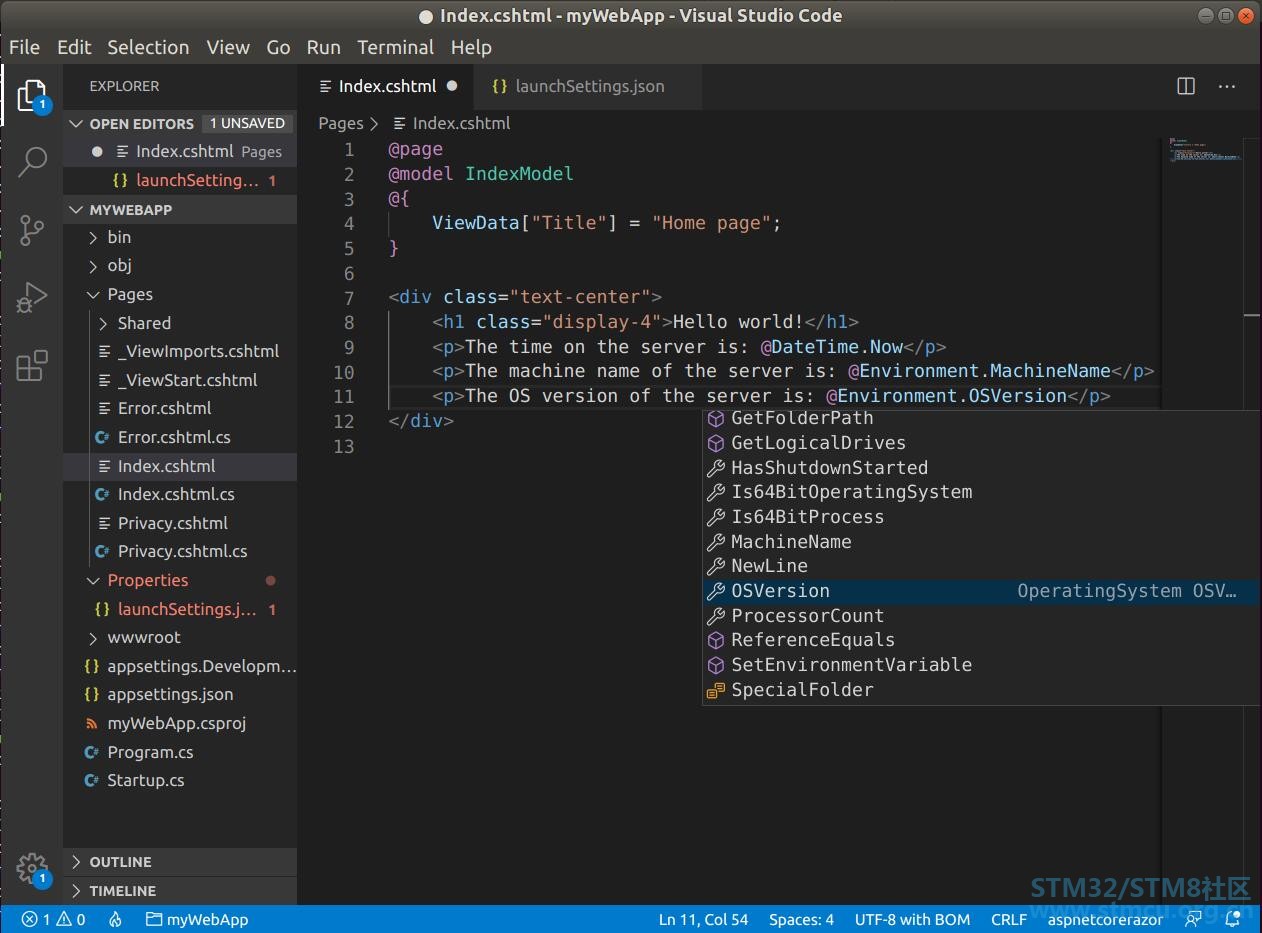Select HasShutdownStarted property suggestion
The image size is (1262, 933).
[980, 468]
